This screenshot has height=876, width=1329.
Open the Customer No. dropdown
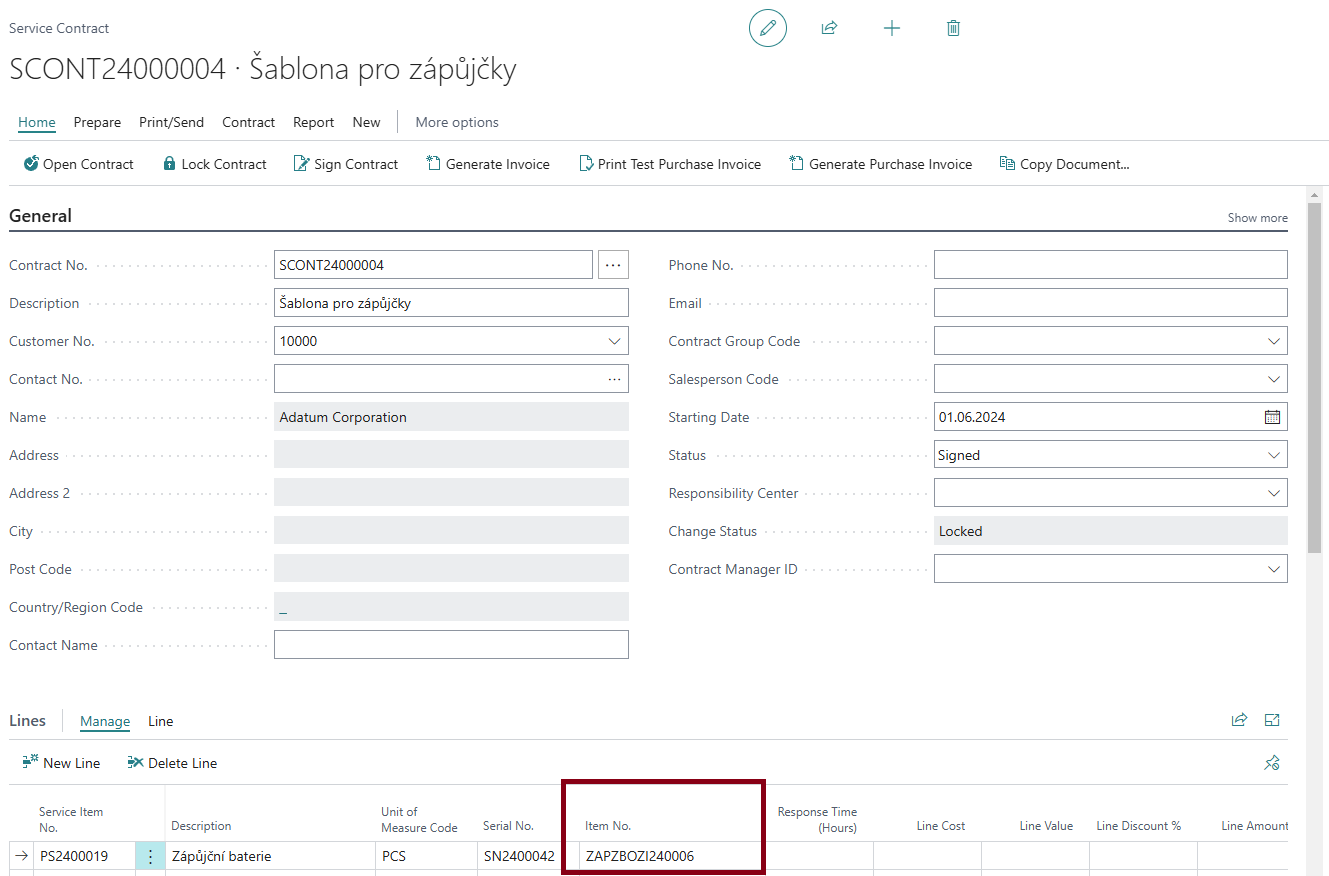tap(614, 341)
